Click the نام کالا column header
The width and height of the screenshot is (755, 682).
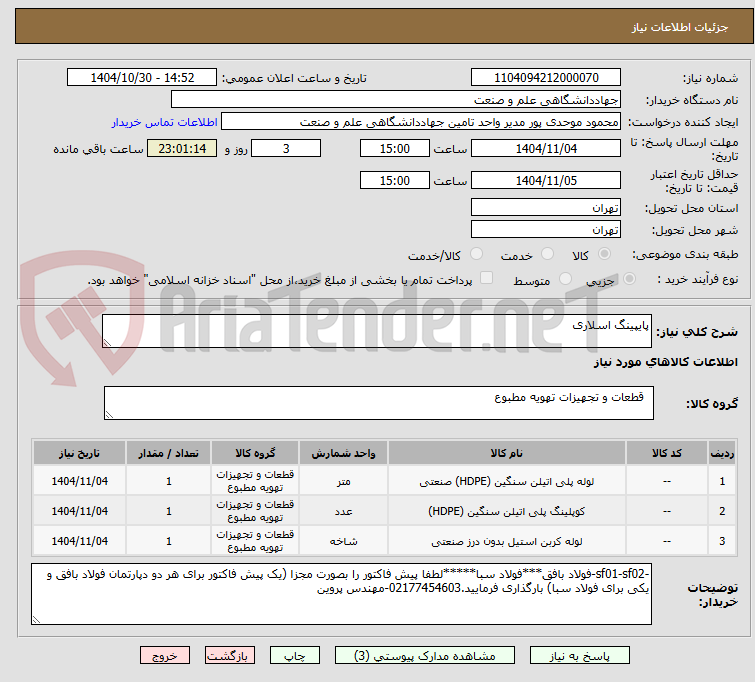(507, 453)
